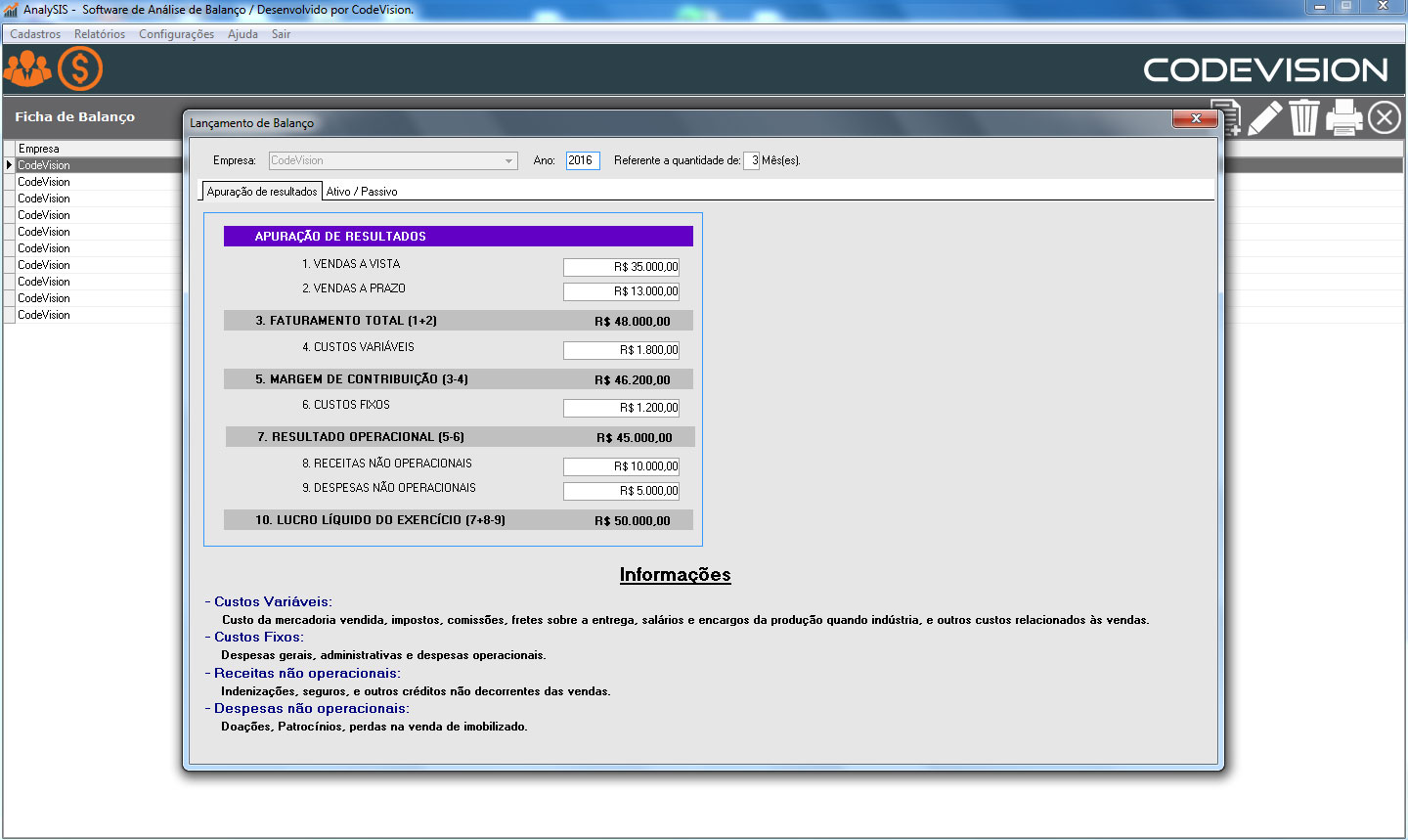Image resolution: width=1408 pixels, height=840 pixels.
Task: Click the orange dollar balance icon
Action: (x=79, y=69)
